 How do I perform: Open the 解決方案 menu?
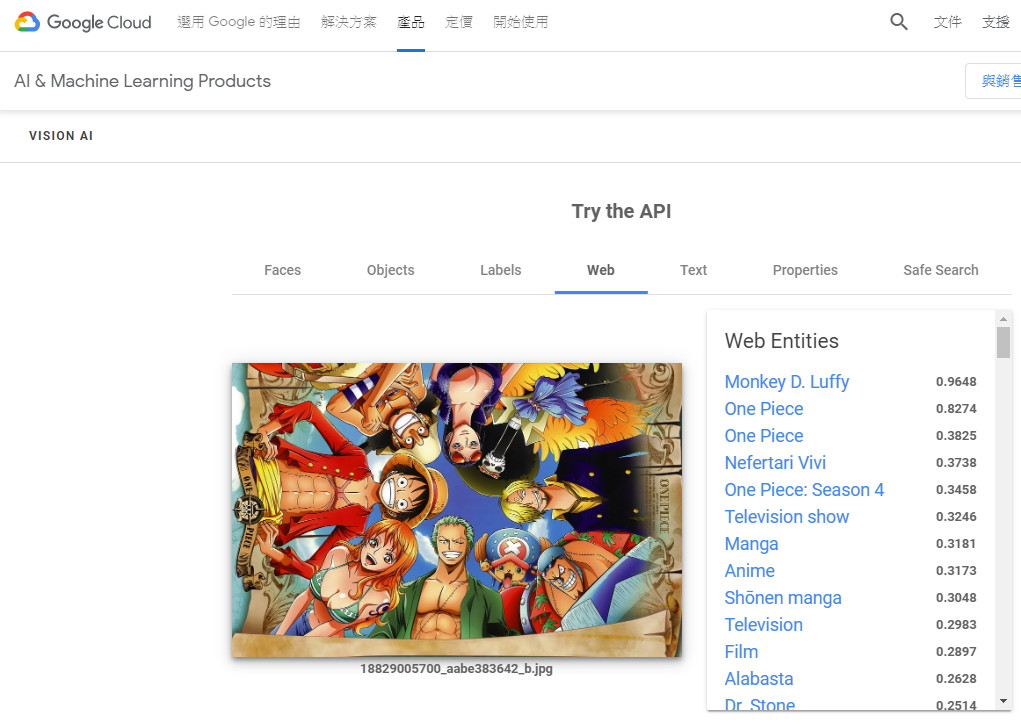(349, 22)
